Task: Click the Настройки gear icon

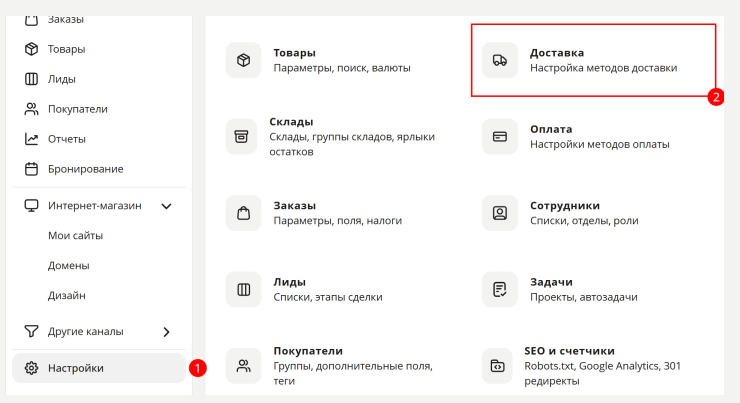Action: [31, 368]
